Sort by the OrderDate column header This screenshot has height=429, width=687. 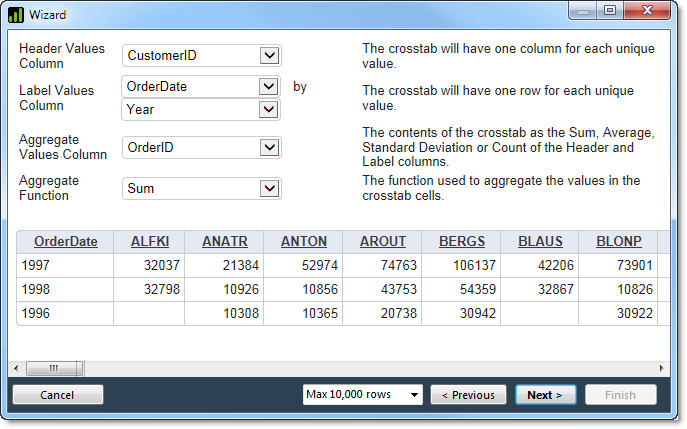pos(66,241)
